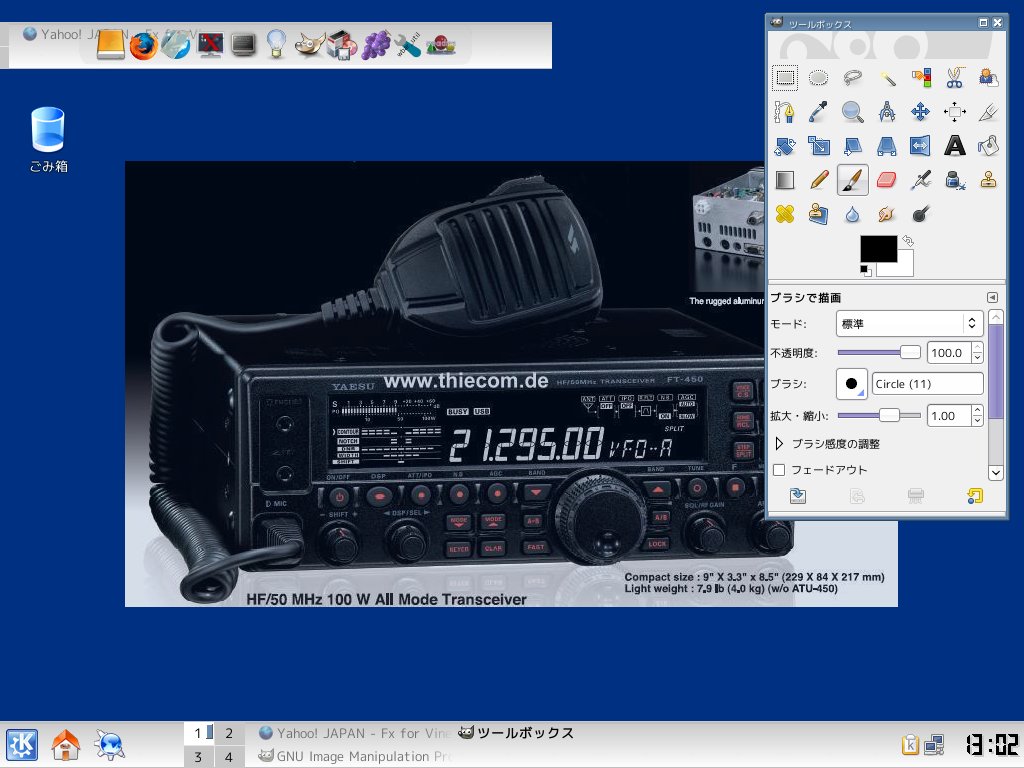This screenshot has height=768, width=1024.
Task: Switch to the Yahoo! JAPAN browser taskbar entry
Action: [x=350, y=732]
